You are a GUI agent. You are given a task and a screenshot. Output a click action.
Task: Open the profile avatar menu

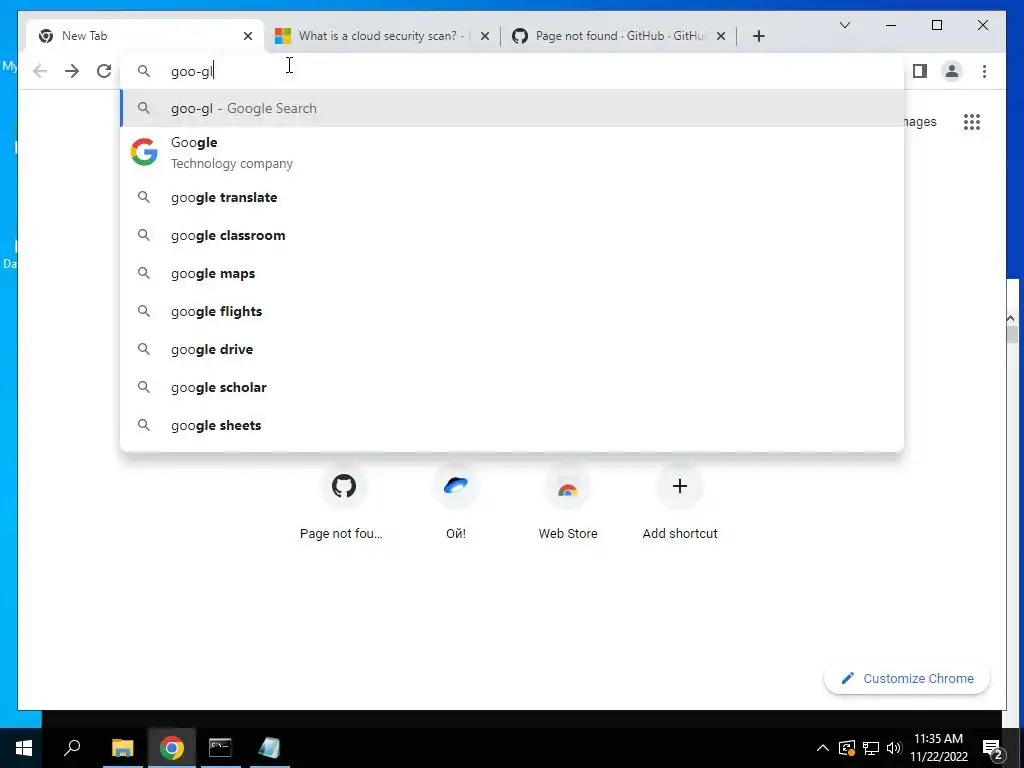click(952, 71)
